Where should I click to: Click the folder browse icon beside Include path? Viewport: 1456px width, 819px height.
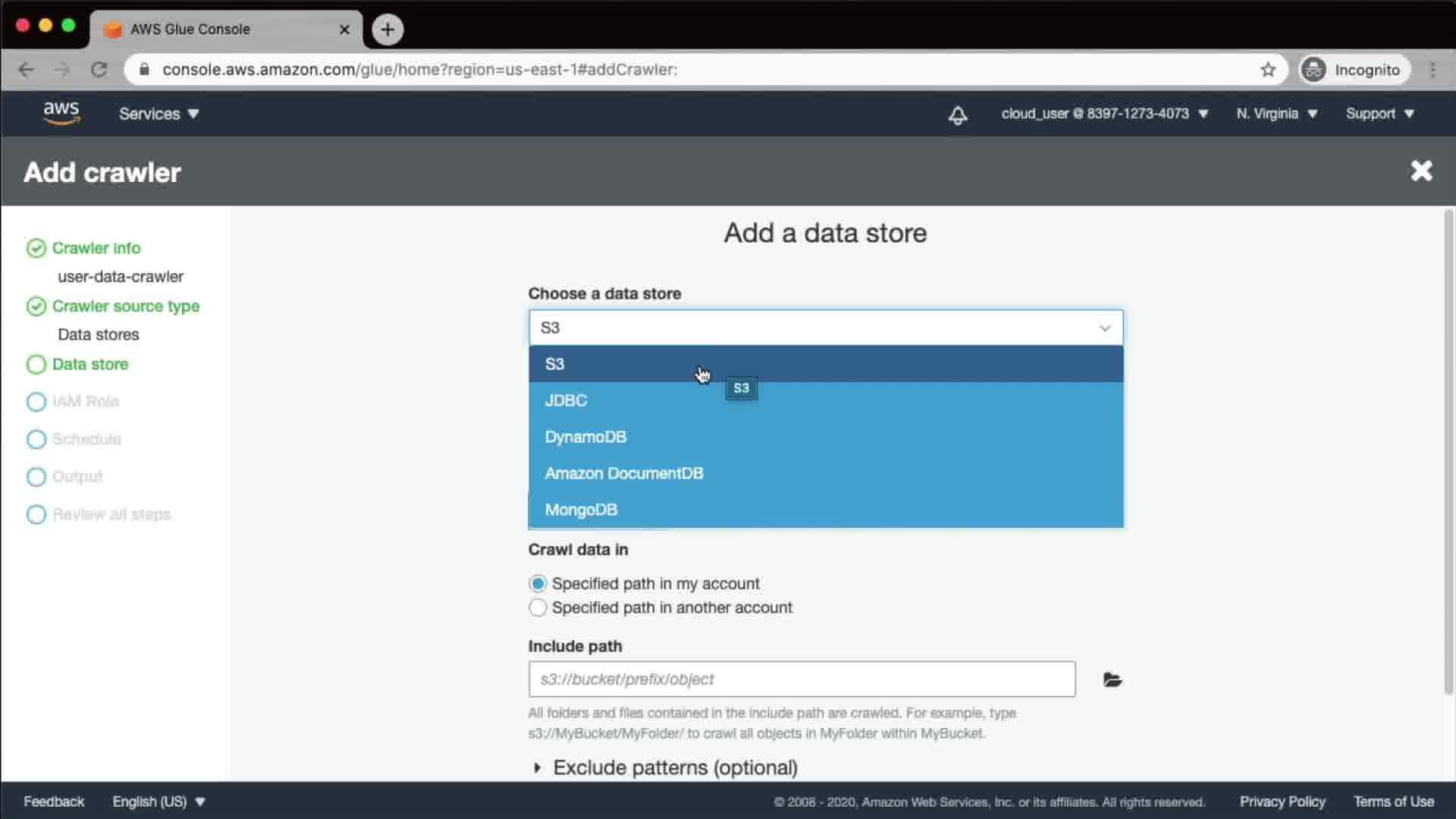[x=1112, y=679]
